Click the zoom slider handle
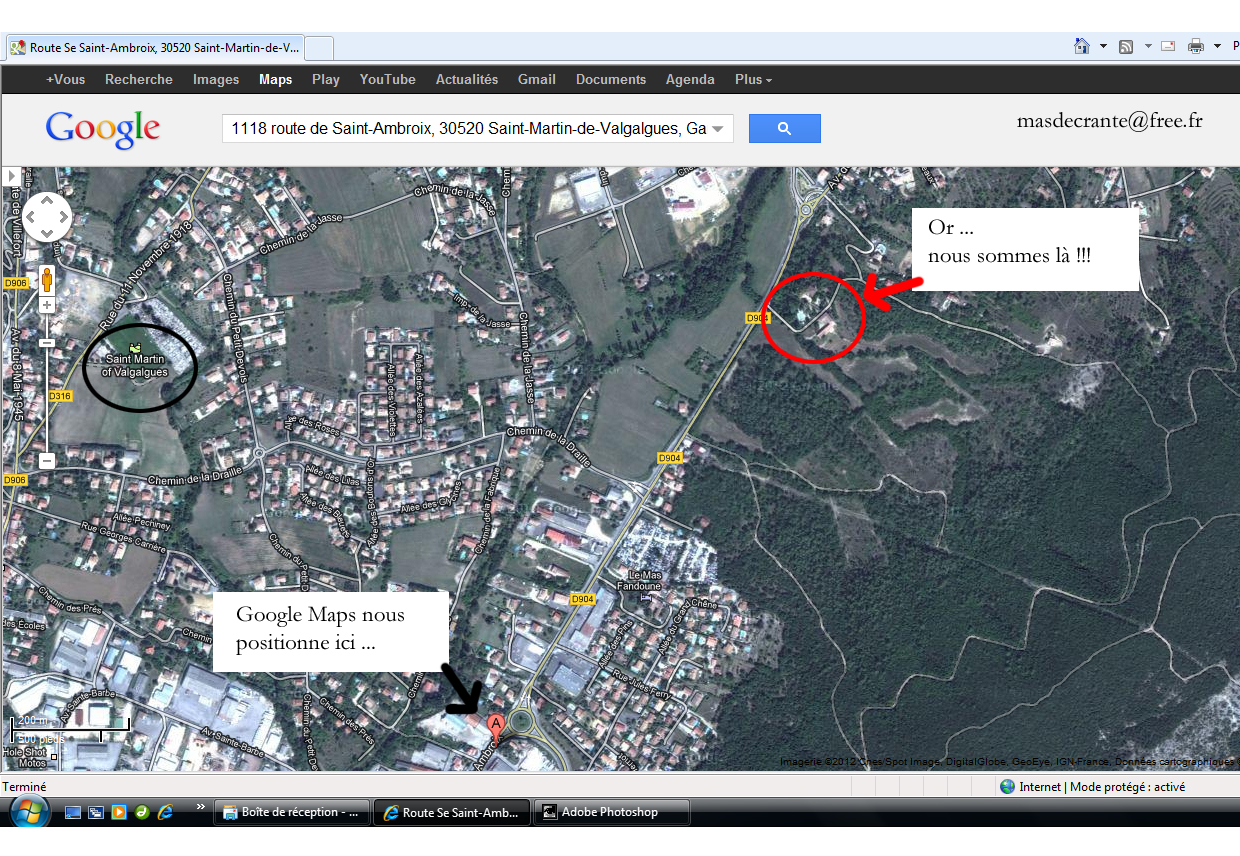The image size is (1240, 856). [47, 343]
